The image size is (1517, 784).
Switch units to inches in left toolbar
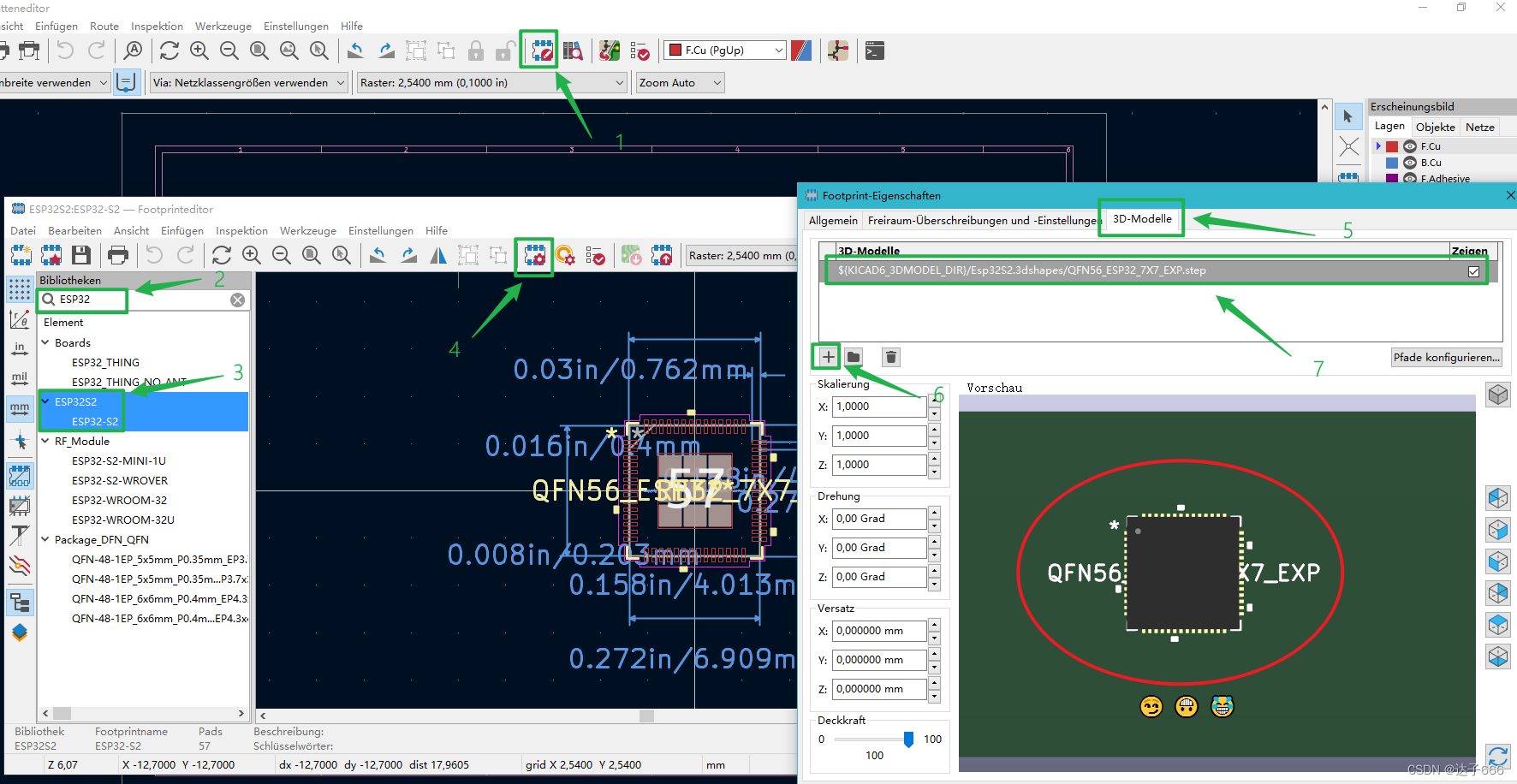[20, 349]
